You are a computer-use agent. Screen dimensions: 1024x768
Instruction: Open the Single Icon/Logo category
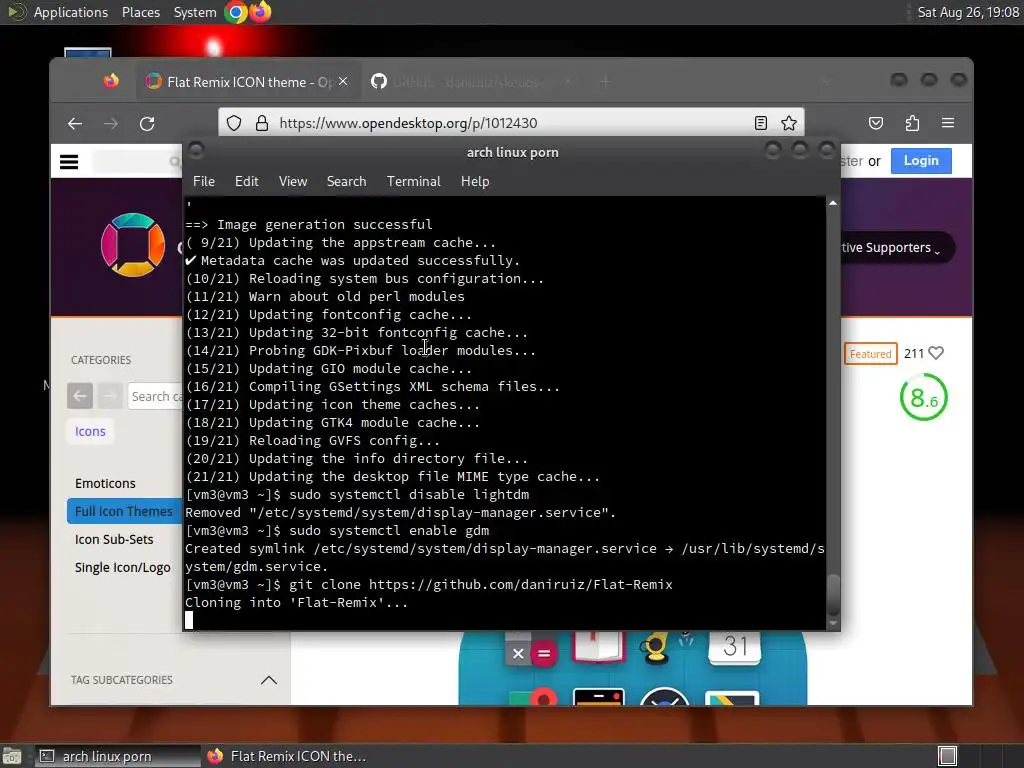coord(123,568)
